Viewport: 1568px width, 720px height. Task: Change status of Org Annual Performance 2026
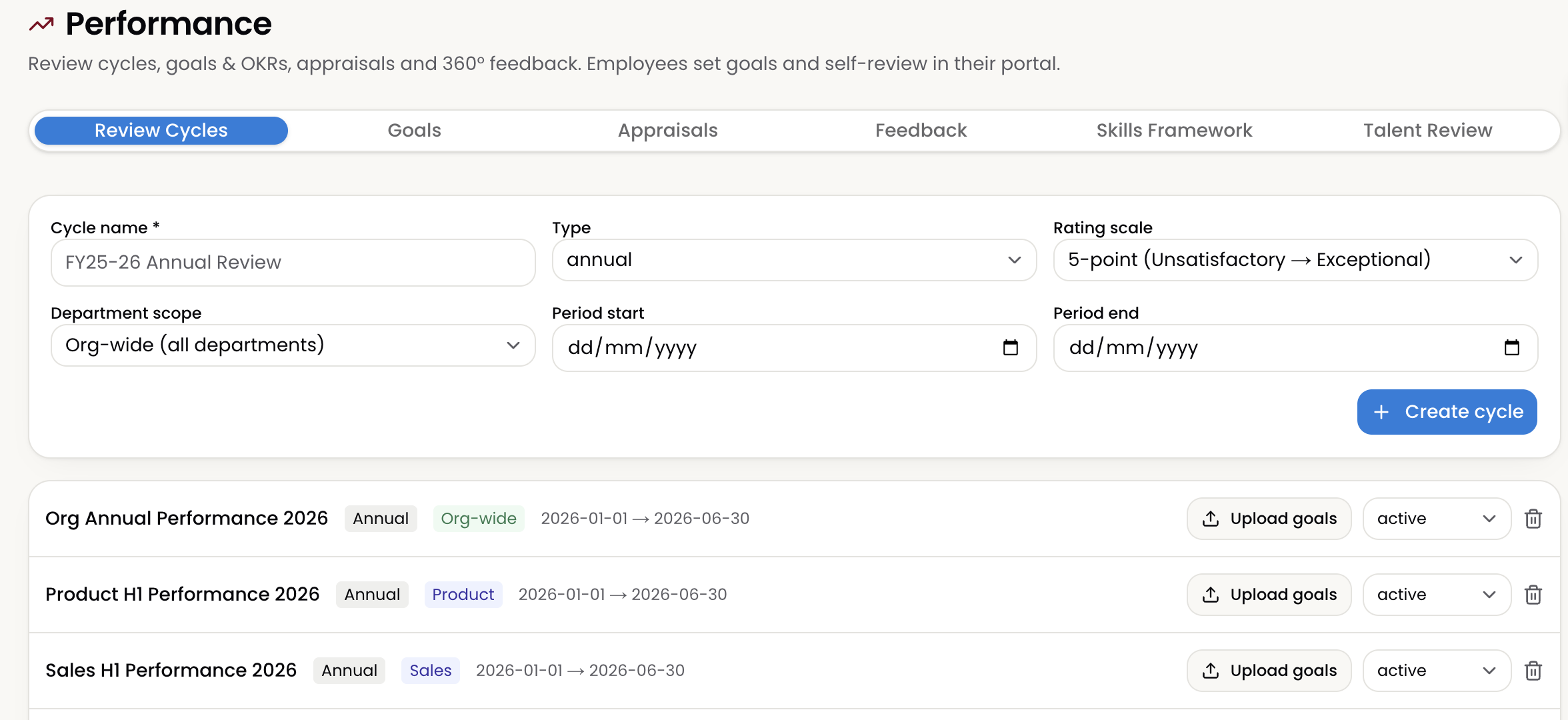click(x=1437, y=519)
